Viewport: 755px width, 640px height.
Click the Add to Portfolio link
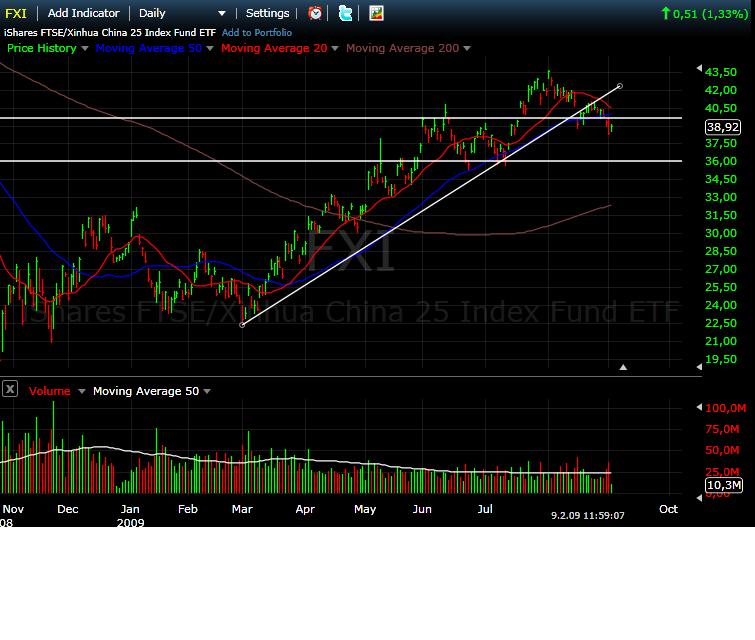[257, 32]
